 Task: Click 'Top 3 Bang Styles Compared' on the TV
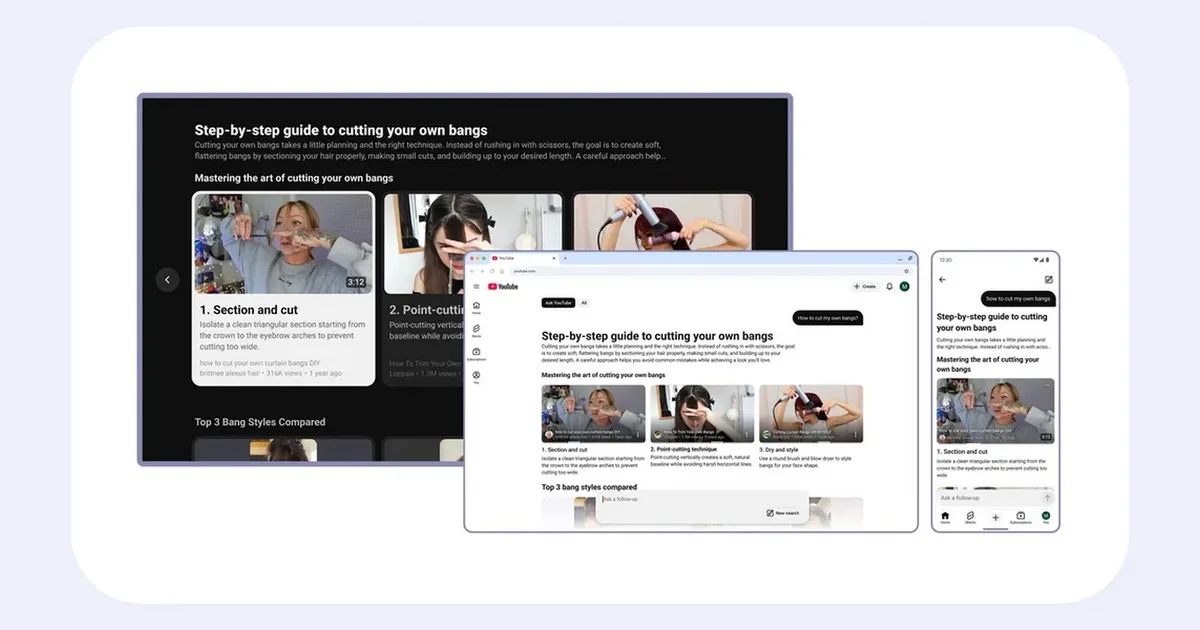click(x=260, y=422)
